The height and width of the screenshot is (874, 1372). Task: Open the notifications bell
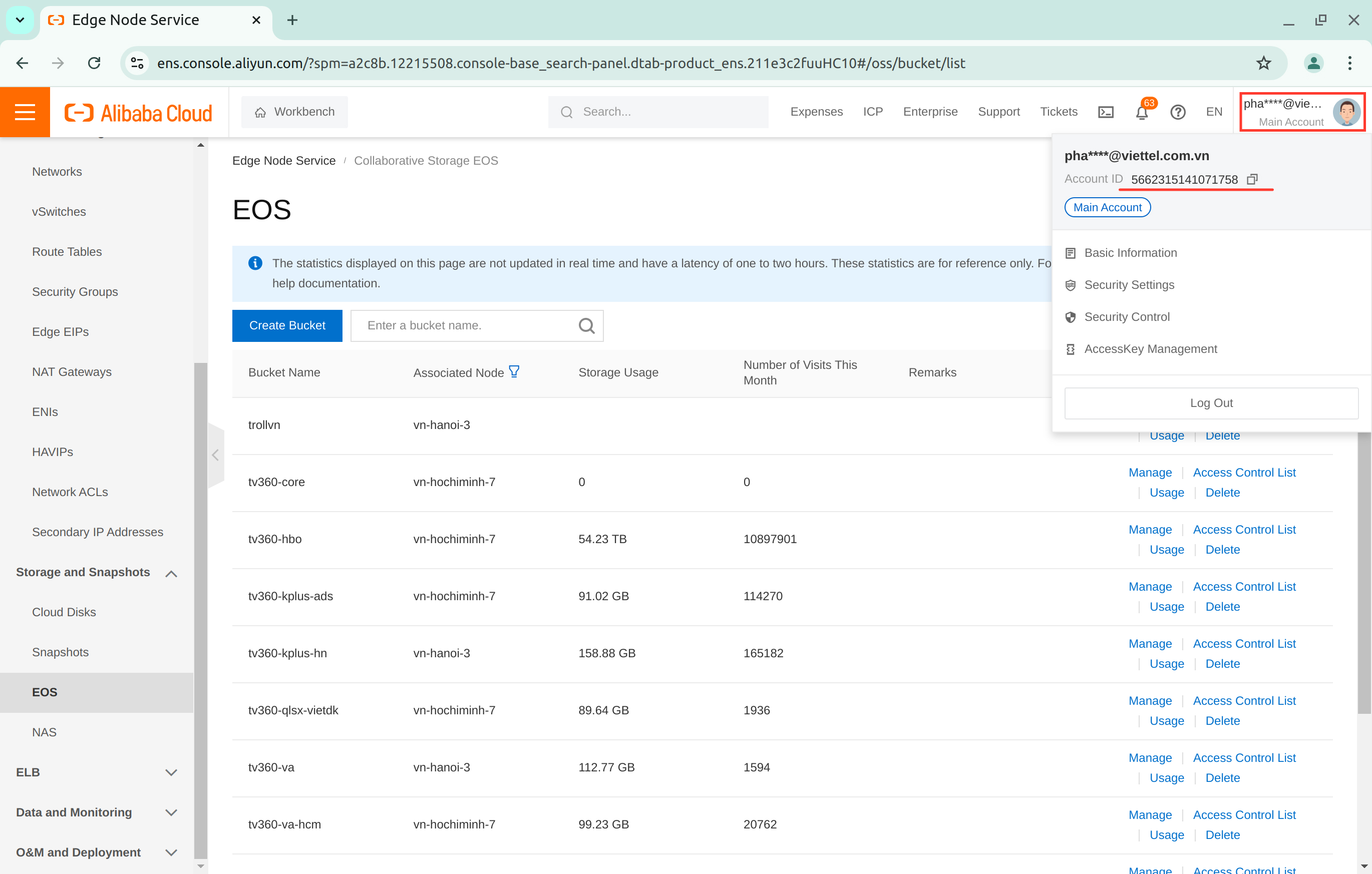point(1142,112)
